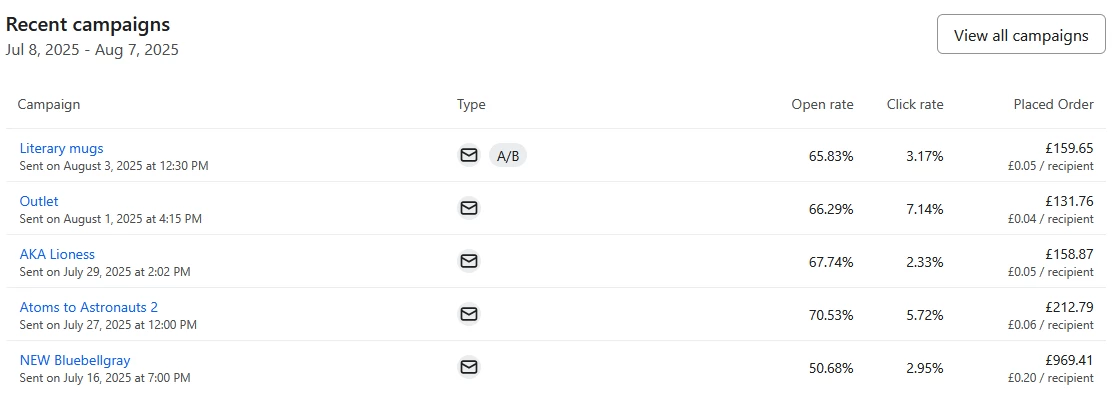Screen dimensions: 1119x413
Task: Click the Click rate column header
Action: 915,104
